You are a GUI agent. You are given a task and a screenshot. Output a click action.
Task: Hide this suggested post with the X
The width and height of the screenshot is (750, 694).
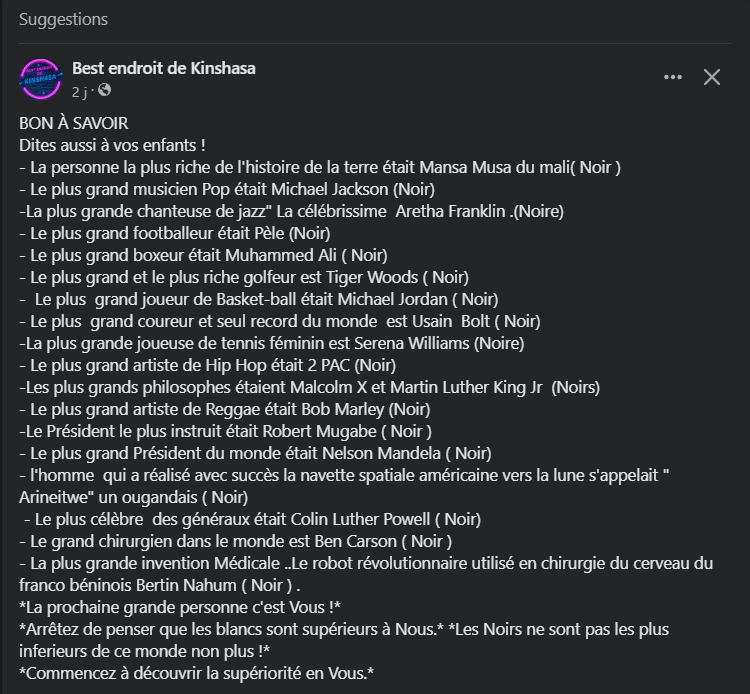click(x=712, y=77)
